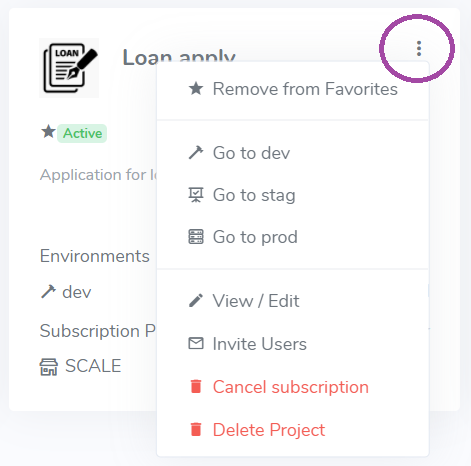Click the Loan apply project logo thumbnail
This screenshot has height=466, width=471.
point(69,68)
